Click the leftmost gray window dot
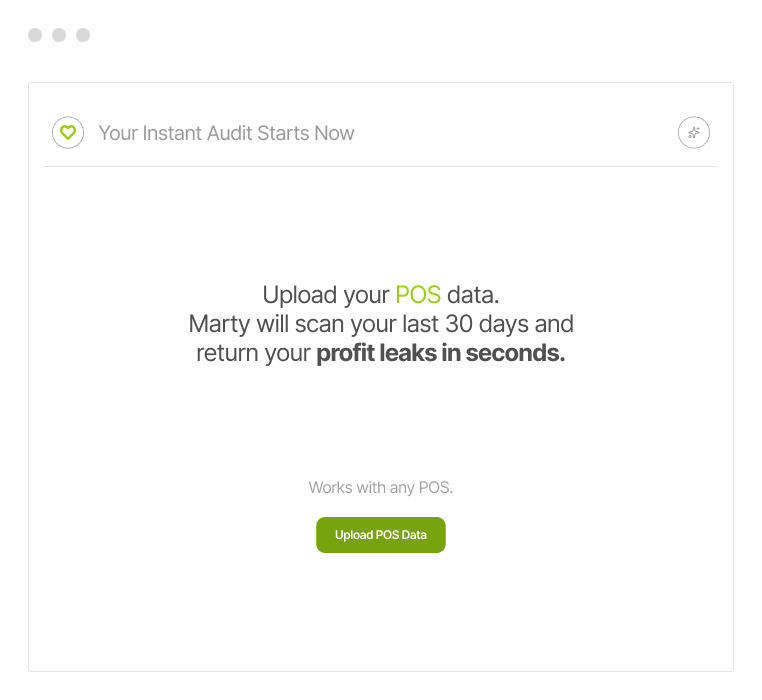This screenshot has width=762, height=700. (x=35, y=35)
